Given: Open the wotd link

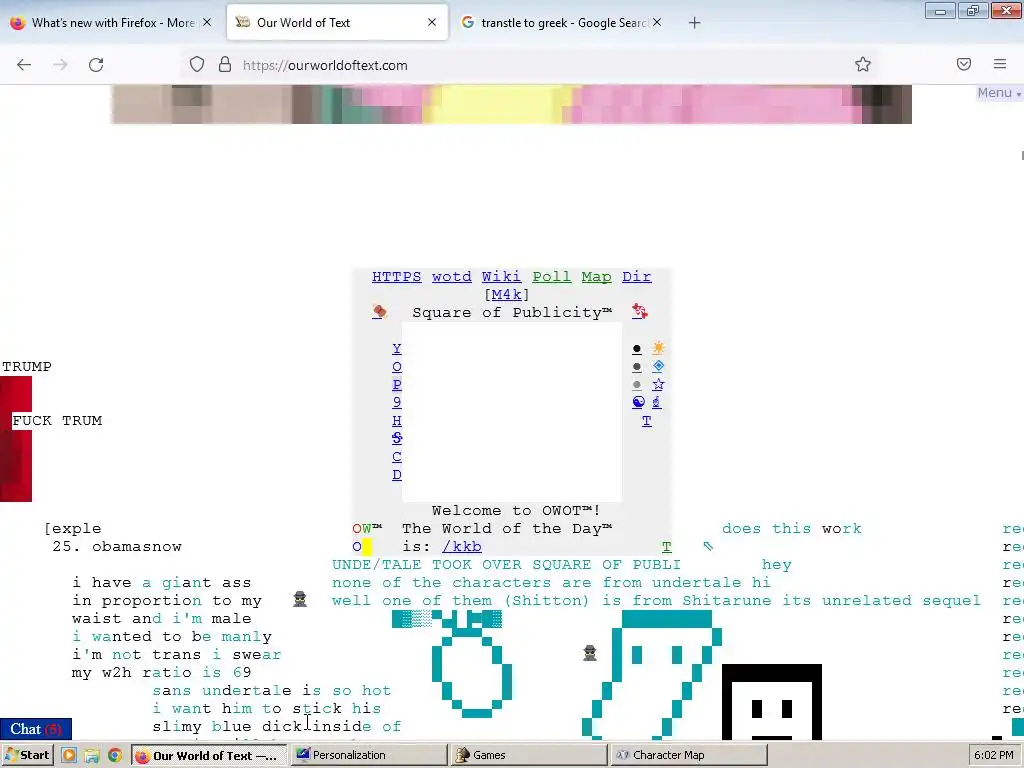Looking at the screenshot, I should [x=451, y=277].
